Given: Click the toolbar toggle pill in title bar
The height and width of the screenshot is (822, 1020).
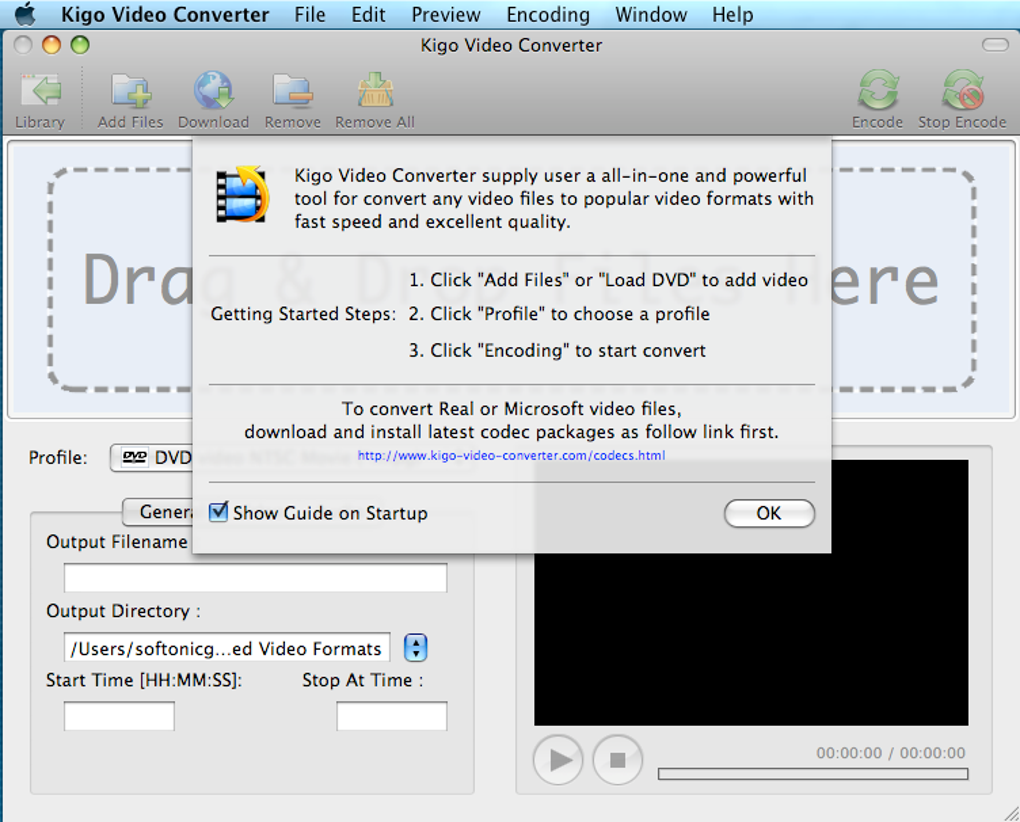Looking at the screenshot, I should (x=995, y=45).
